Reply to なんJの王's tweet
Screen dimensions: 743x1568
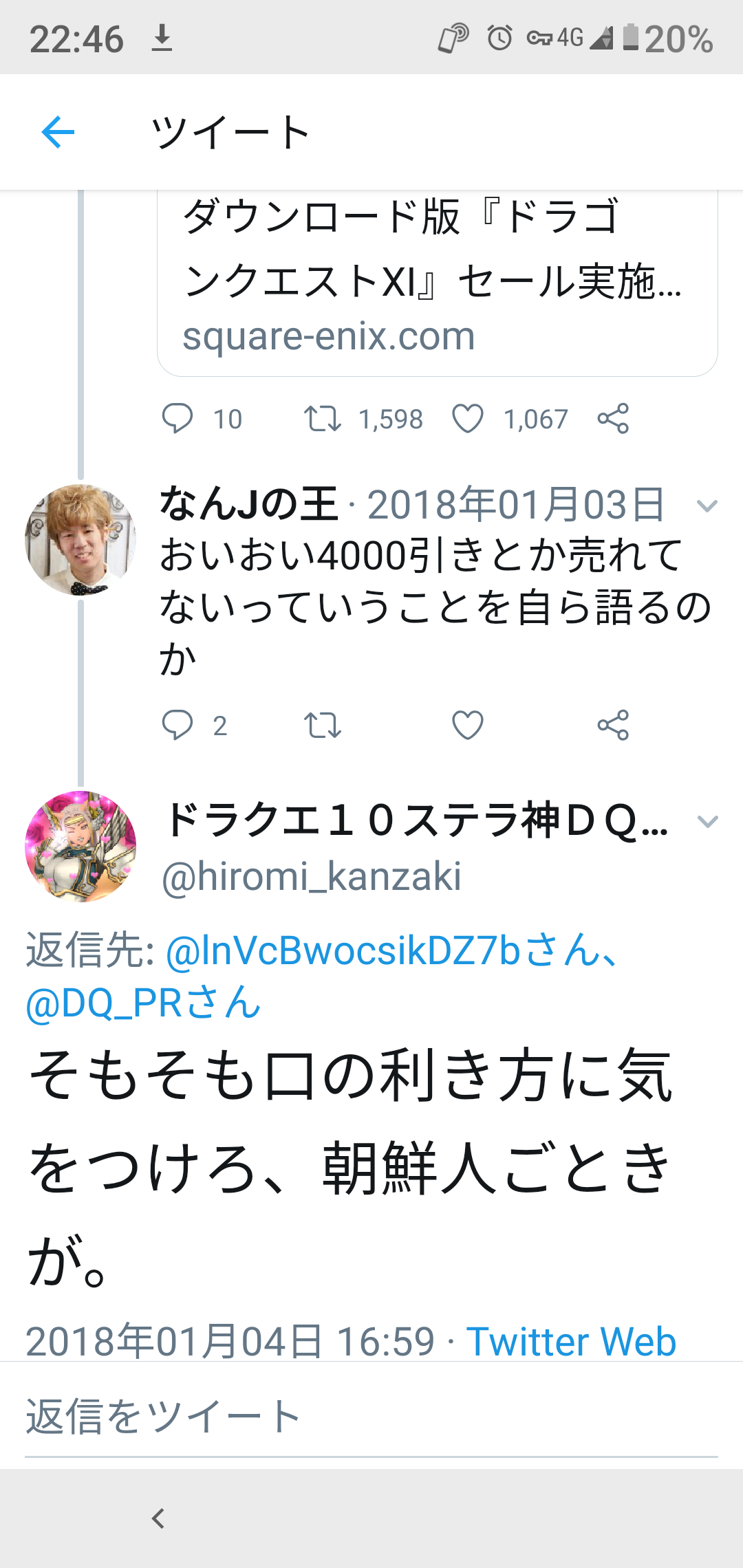[177, 725]
